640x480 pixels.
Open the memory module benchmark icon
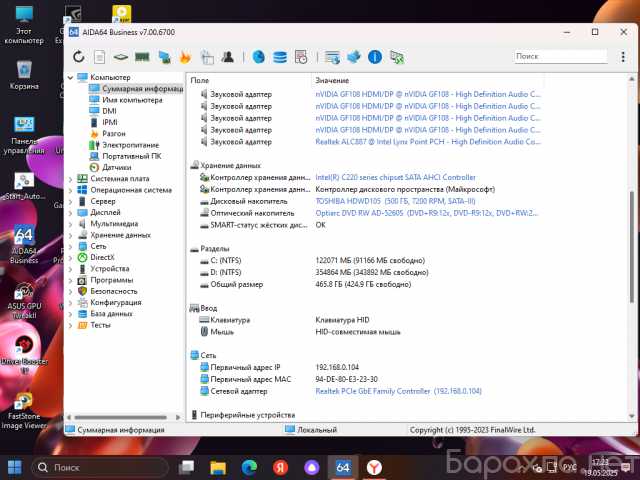(x=142, y=57)
